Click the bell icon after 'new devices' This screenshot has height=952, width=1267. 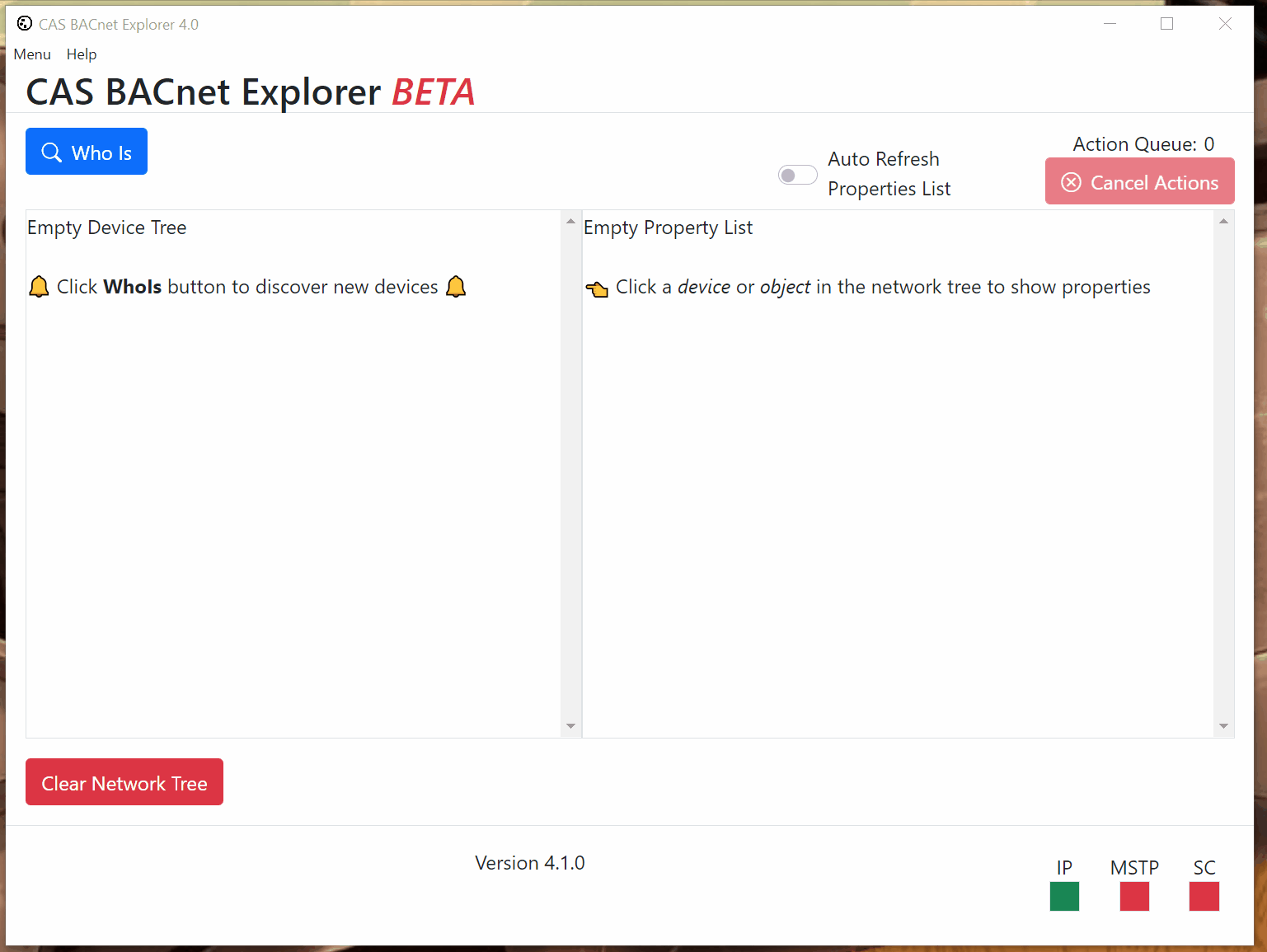[456, 287]
